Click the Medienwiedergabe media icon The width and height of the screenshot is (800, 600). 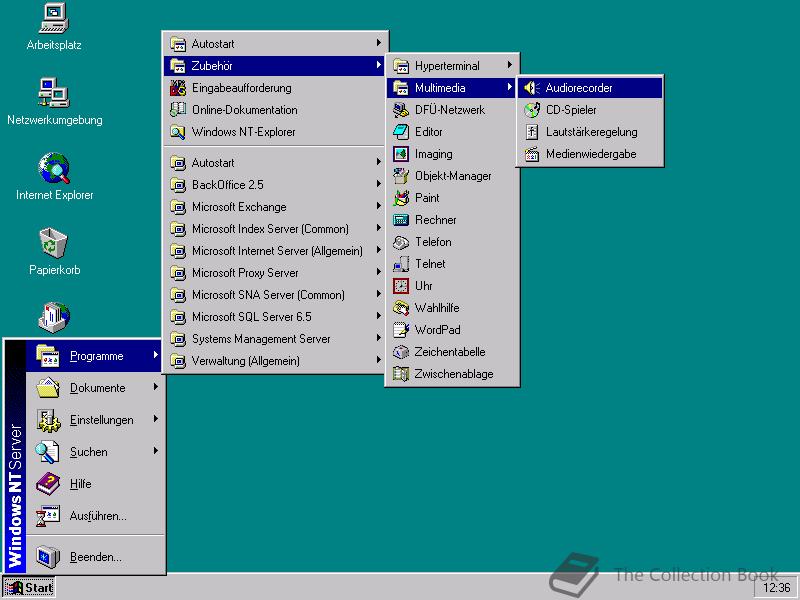click(x=532, y=154)
